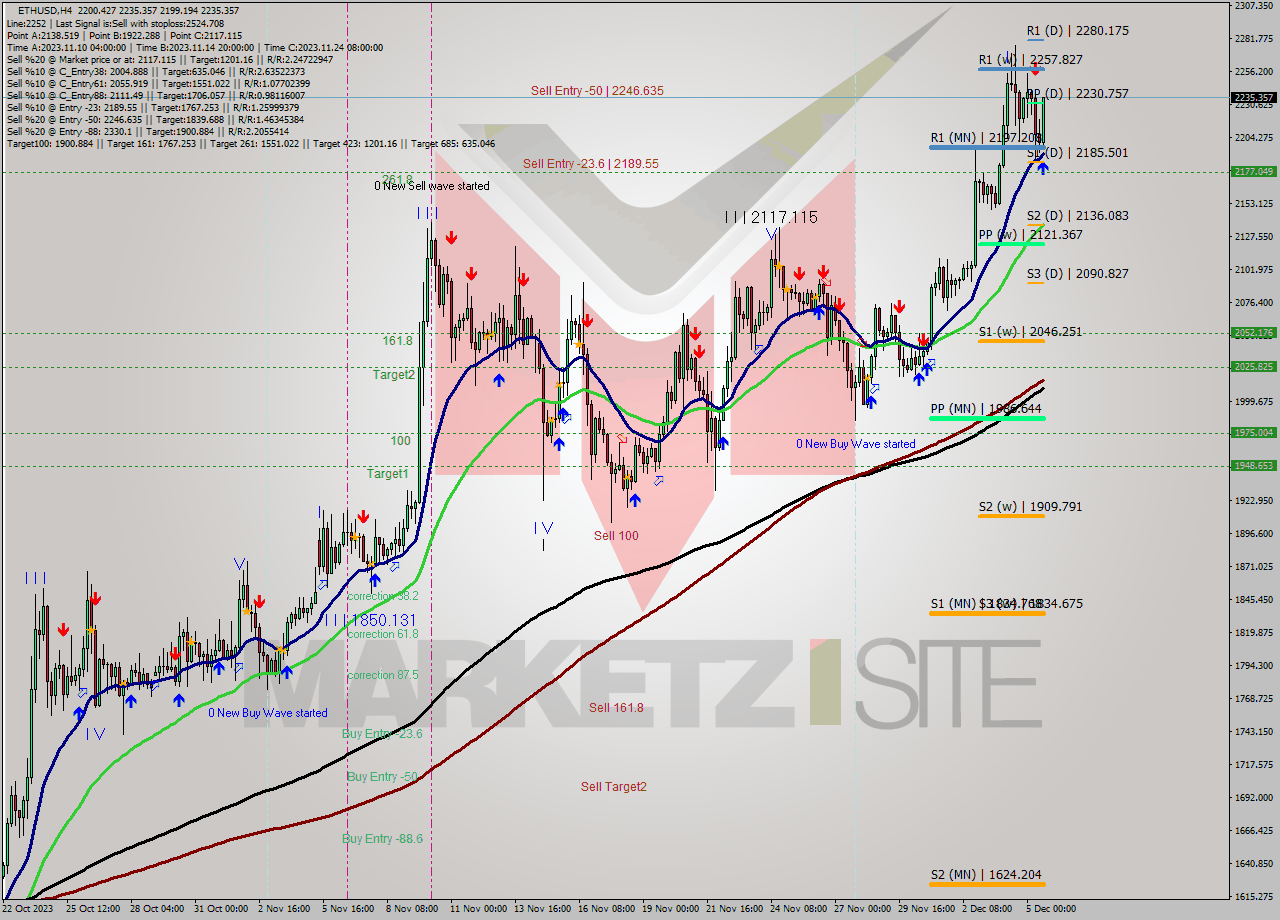Click the 'R1 (w) | 2257.827' pivot label
1280x920 pixels.
pos(1031,60)
